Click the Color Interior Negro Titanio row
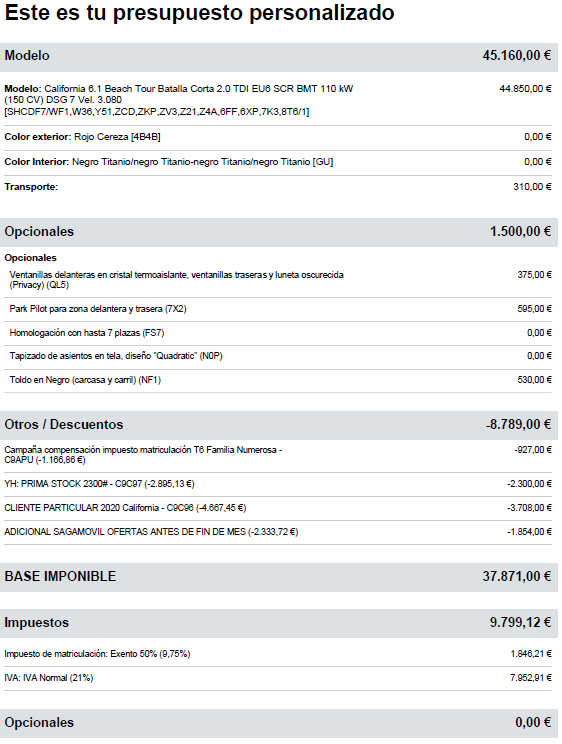 click(x=278, y=162)
